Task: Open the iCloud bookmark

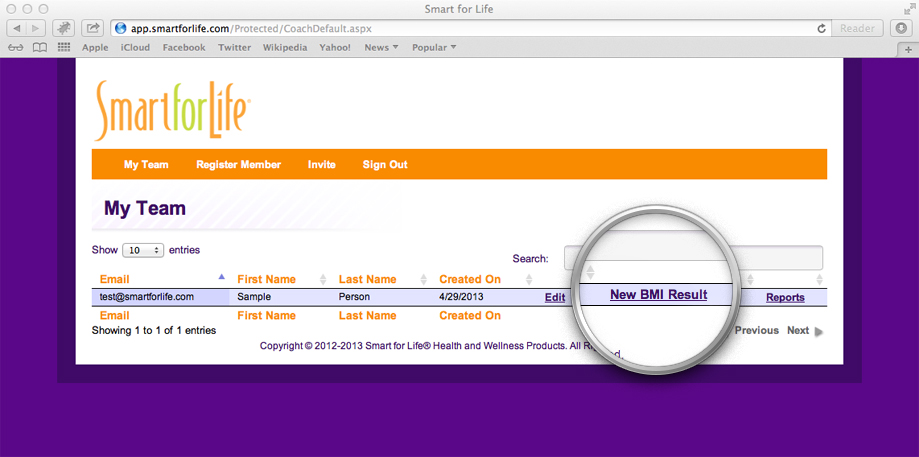Action: pyautogui.click(x=135, y=47)
